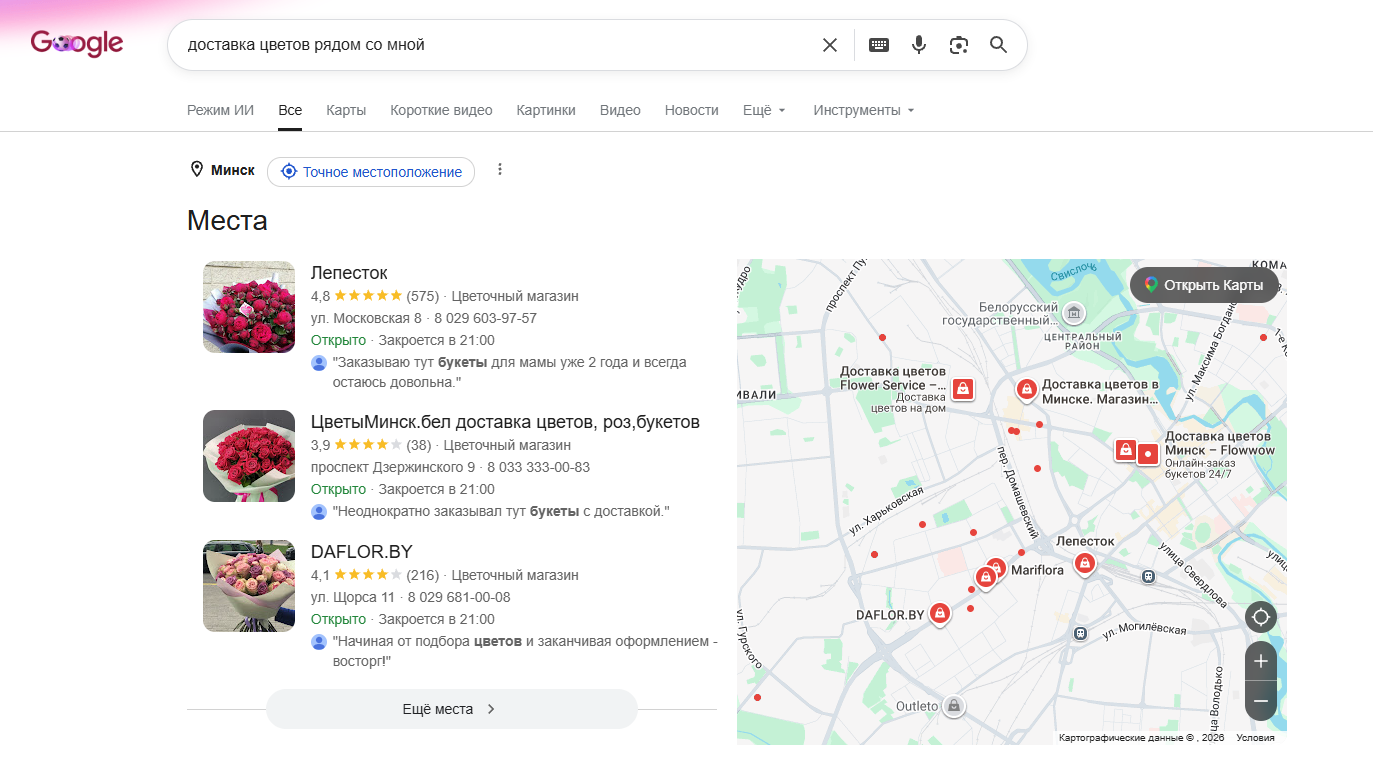This screenshot has width=1373, height=772.
Task: Click Flowwow shopping-bag pin on map
Action: click(x=1126, y=450)
